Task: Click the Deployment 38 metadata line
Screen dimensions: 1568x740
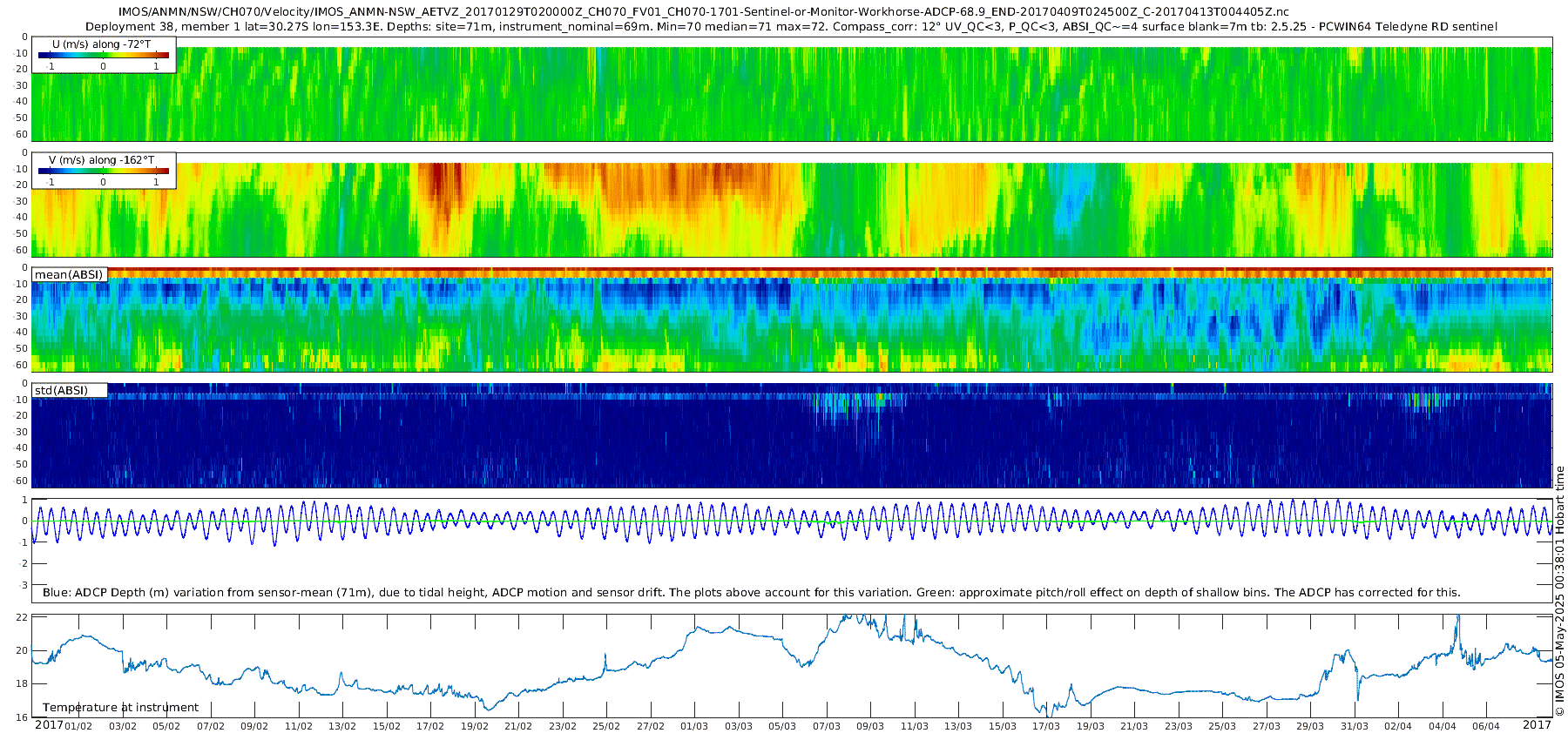Action: [791, 26]
